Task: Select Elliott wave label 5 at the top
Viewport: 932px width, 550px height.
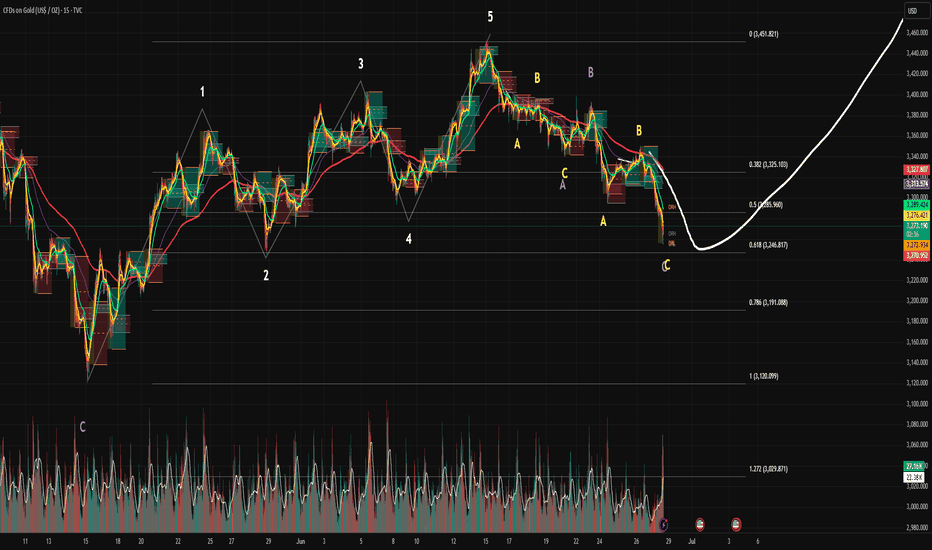Action: coord(490,17)
